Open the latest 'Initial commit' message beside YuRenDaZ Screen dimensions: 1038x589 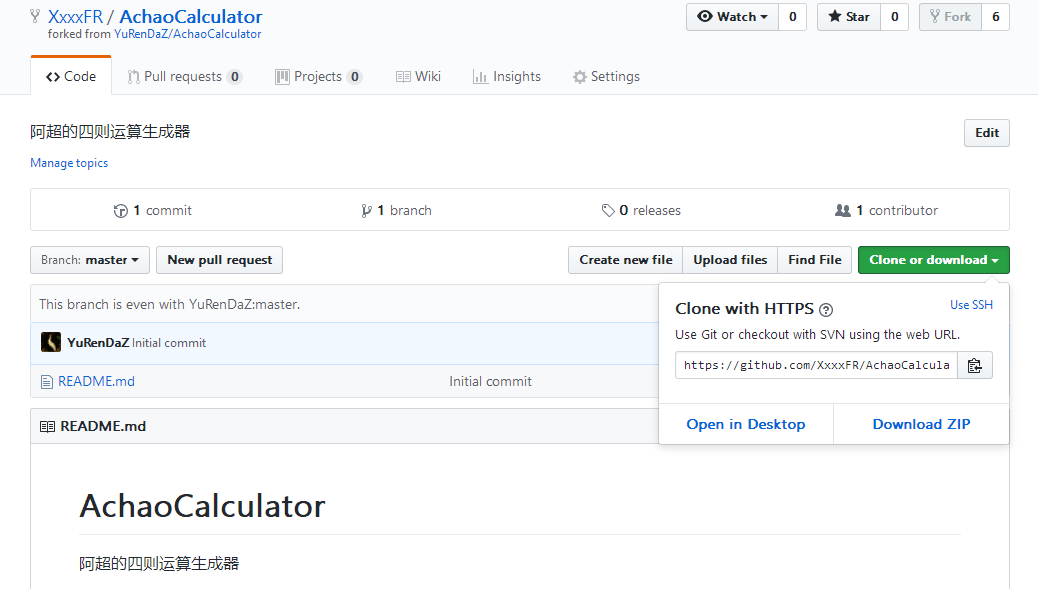click(169, 343)
